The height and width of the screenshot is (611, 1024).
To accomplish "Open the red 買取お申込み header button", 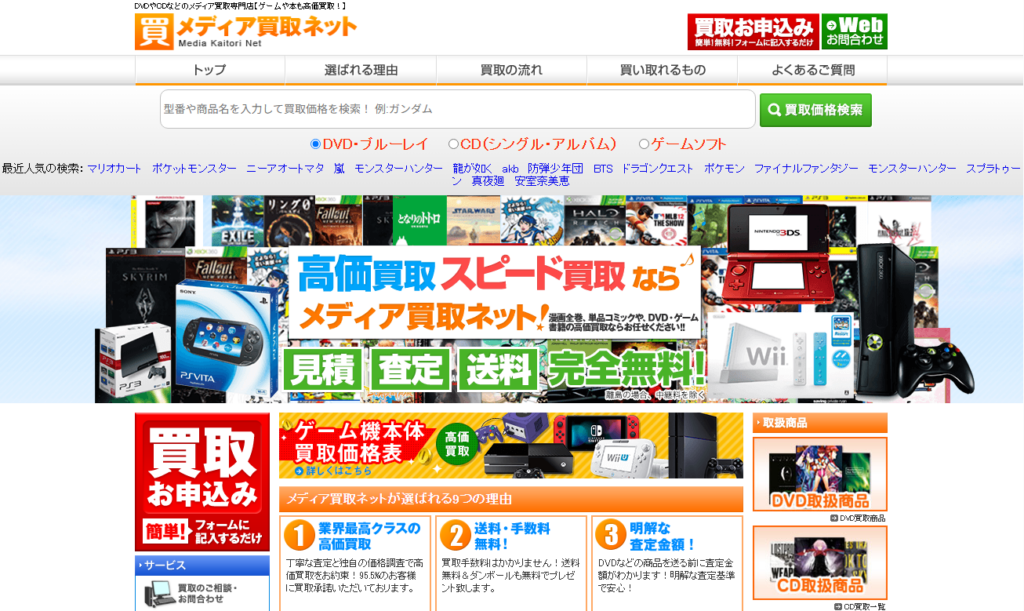I will click(753, 31).
